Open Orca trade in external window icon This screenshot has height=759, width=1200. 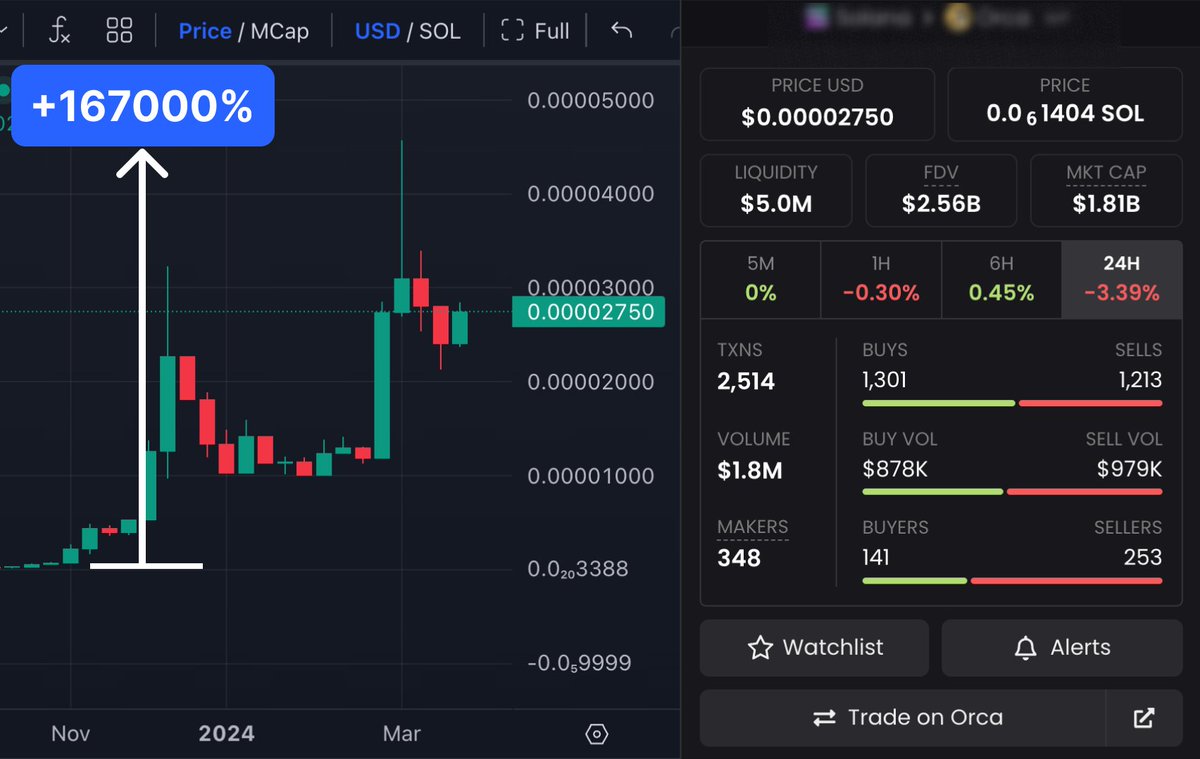(1144, 718)
